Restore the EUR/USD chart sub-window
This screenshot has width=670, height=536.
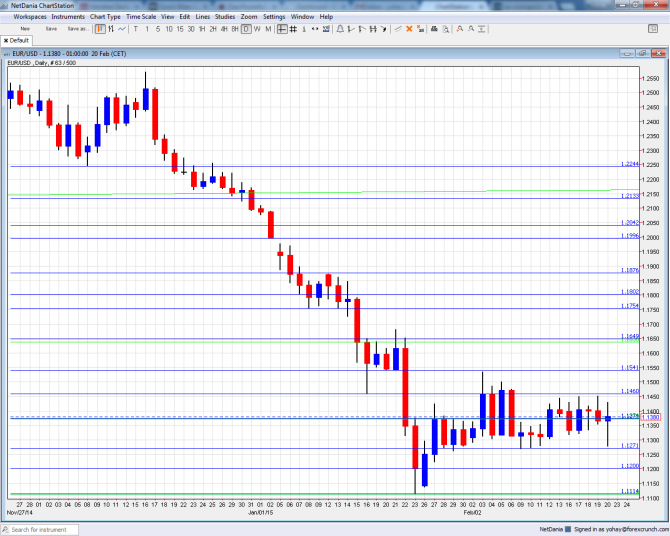(643, 53)
